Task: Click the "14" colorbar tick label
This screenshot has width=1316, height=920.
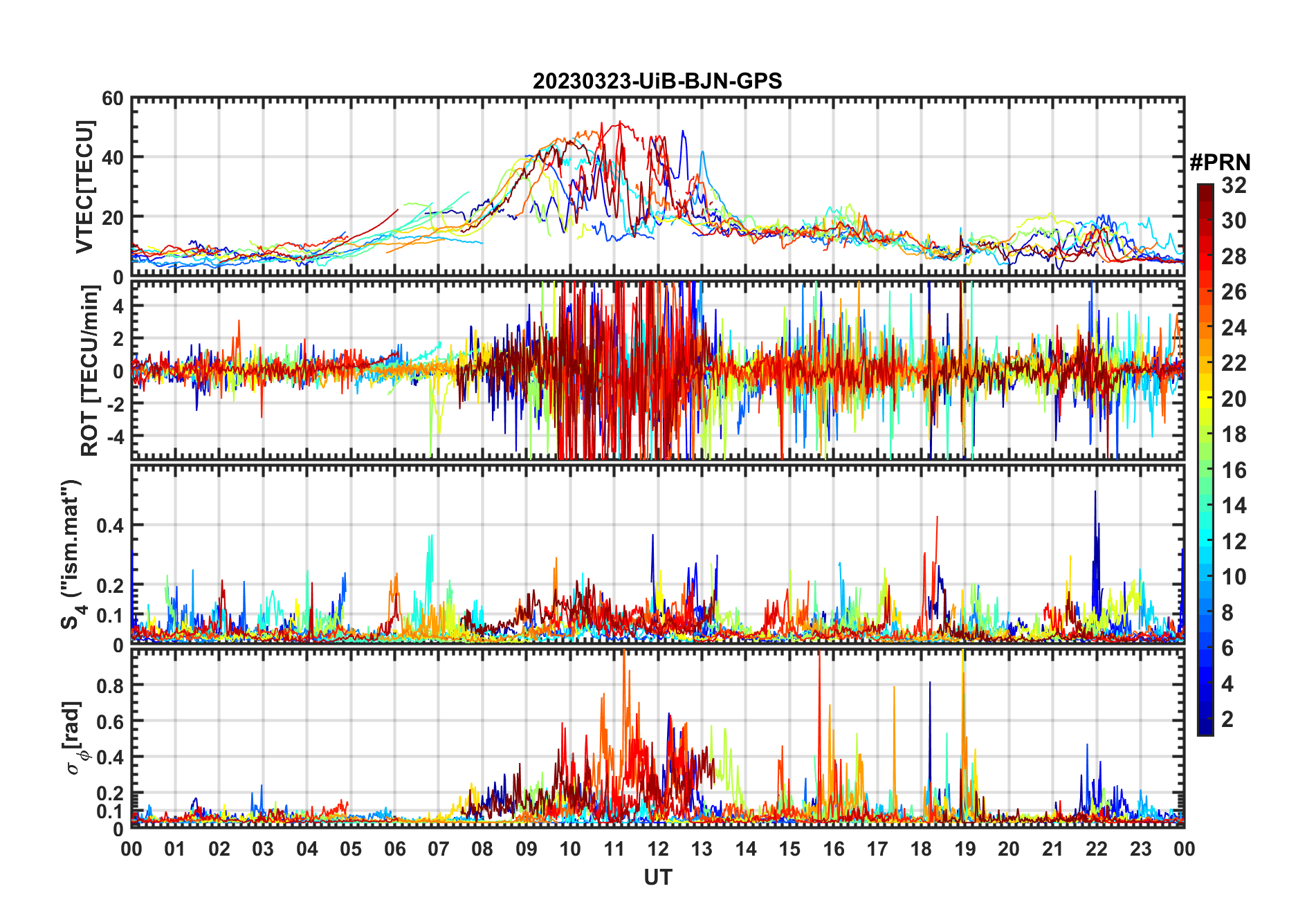Action: click(1234, 506)
